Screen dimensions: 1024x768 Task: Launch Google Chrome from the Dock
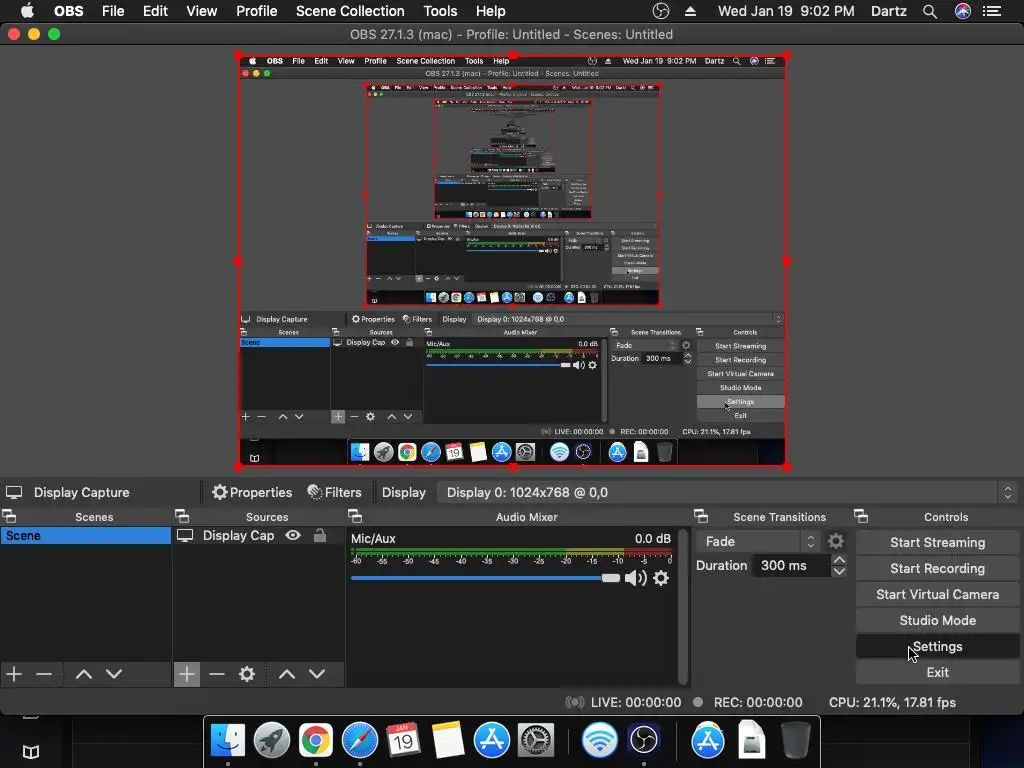pos(315,741)
